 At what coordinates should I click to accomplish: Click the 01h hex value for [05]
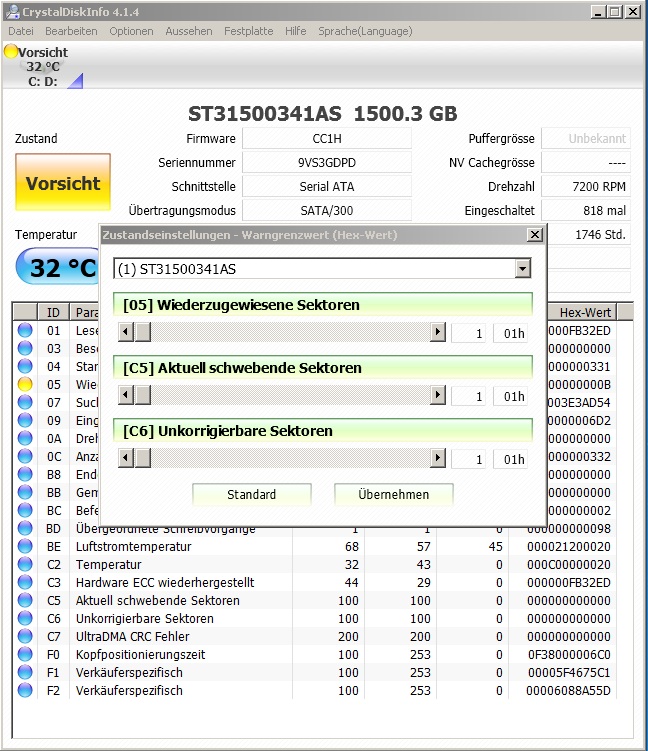(513, 333)
